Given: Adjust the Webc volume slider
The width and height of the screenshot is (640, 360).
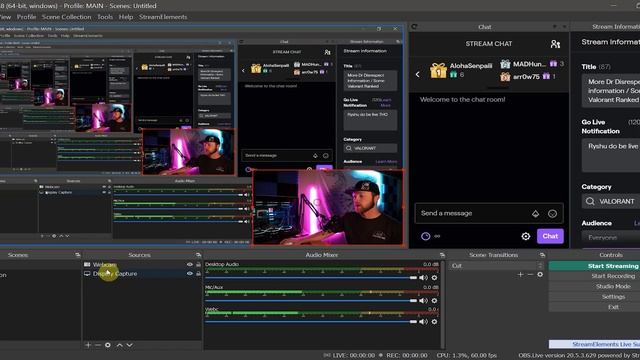Looking at the screenshot, I should click(311, 322).
